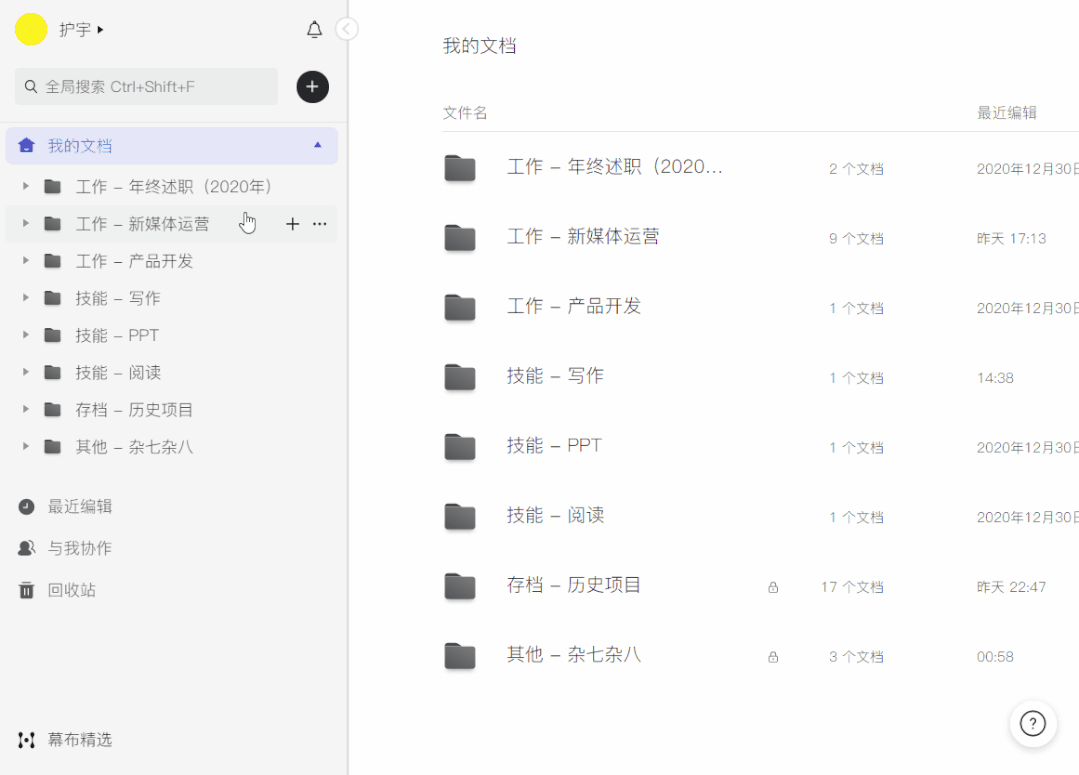Viewport: 1079px width, 775px height.
Task: Open more options for 工作 – 新媒体运营
Action: (319, 224)
